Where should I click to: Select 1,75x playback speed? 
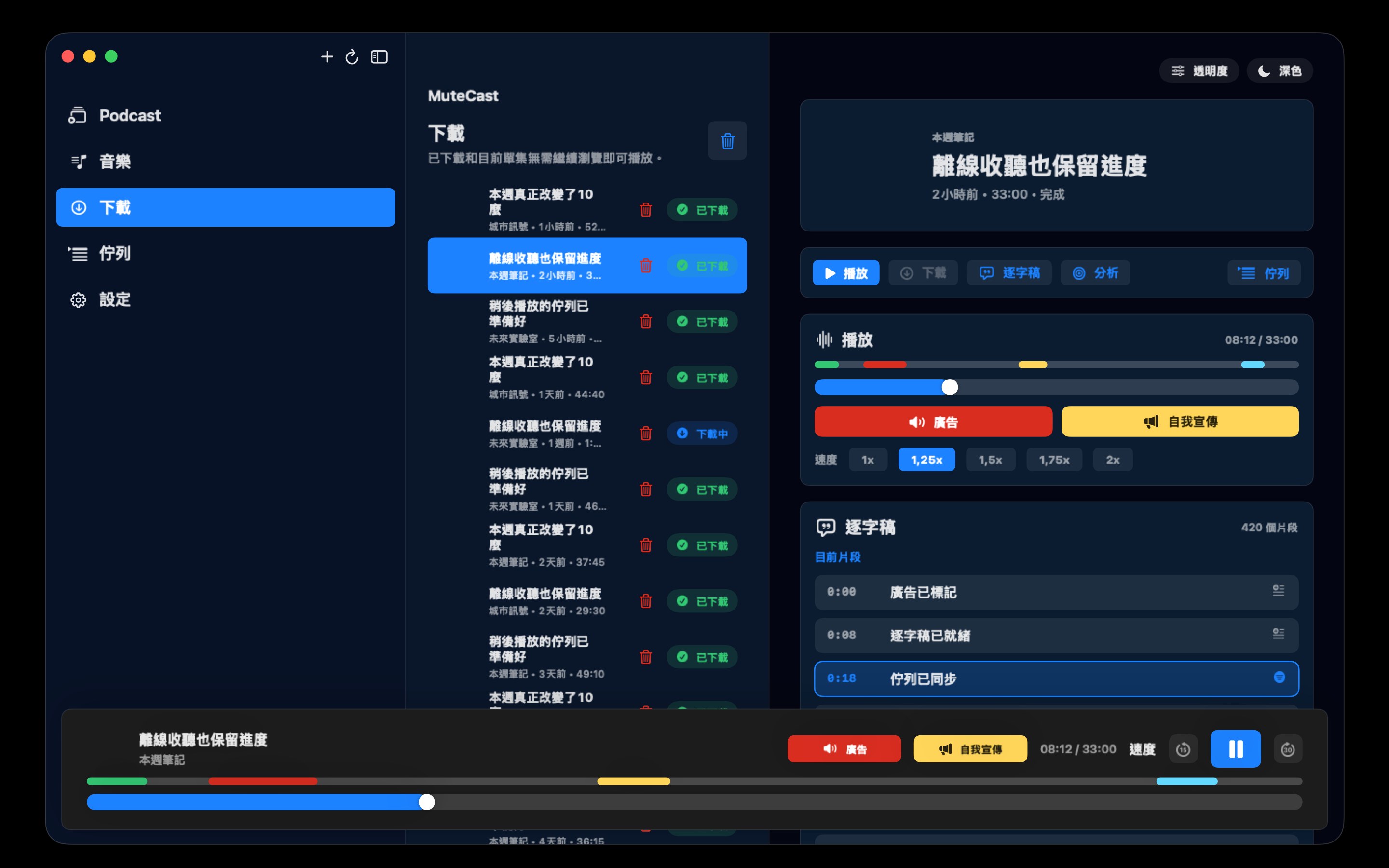coord(1054,460)
